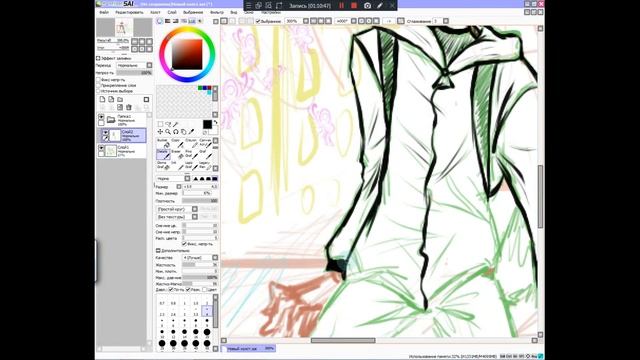Open the layer blending mode Нормально dropdown

coord(134,65)
